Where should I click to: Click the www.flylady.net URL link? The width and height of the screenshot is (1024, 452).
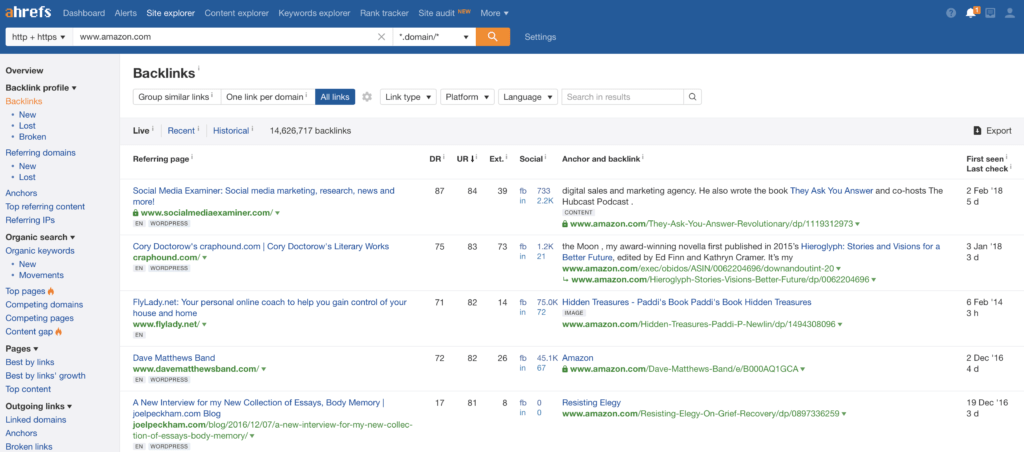coord(165,324)
